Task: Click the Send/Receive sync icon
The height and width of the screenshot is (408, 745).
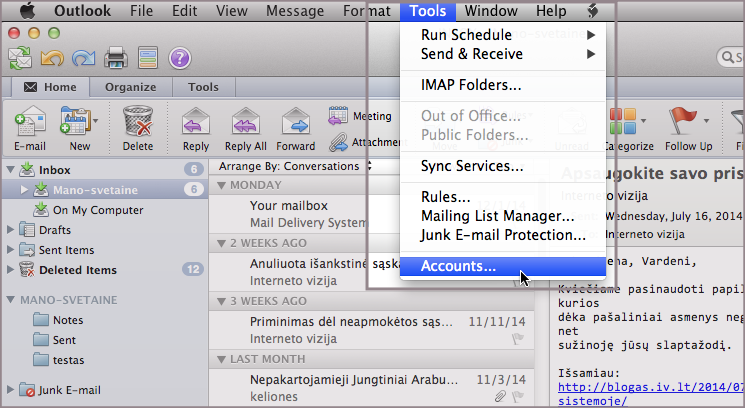Action: 20,57
